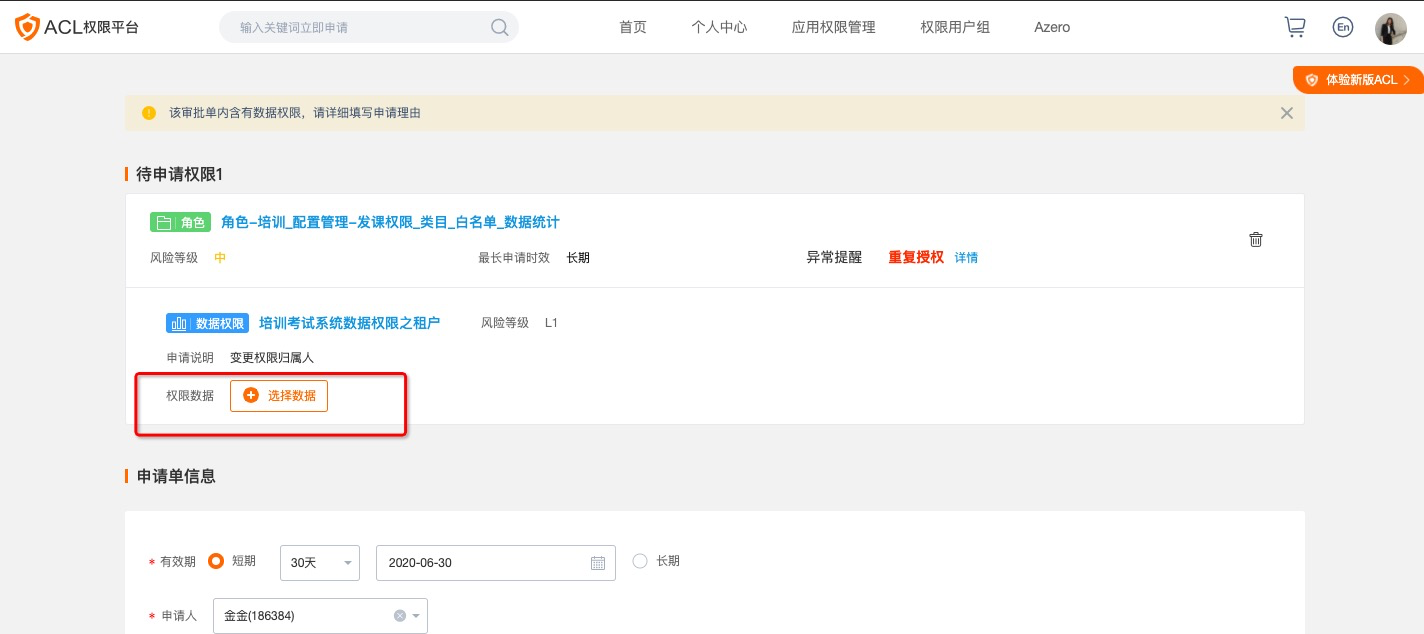1424x634 pixels.
Task: Open the user avatar menu
Action: [x=1391, y=28]
